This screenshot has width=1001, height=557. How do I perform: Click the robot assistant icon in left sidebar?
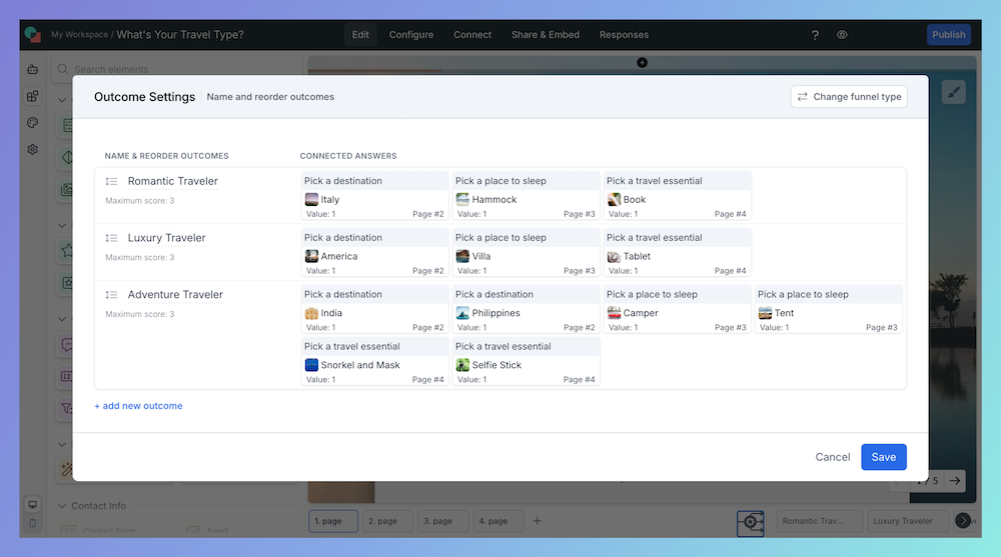(x=32, y=70)
